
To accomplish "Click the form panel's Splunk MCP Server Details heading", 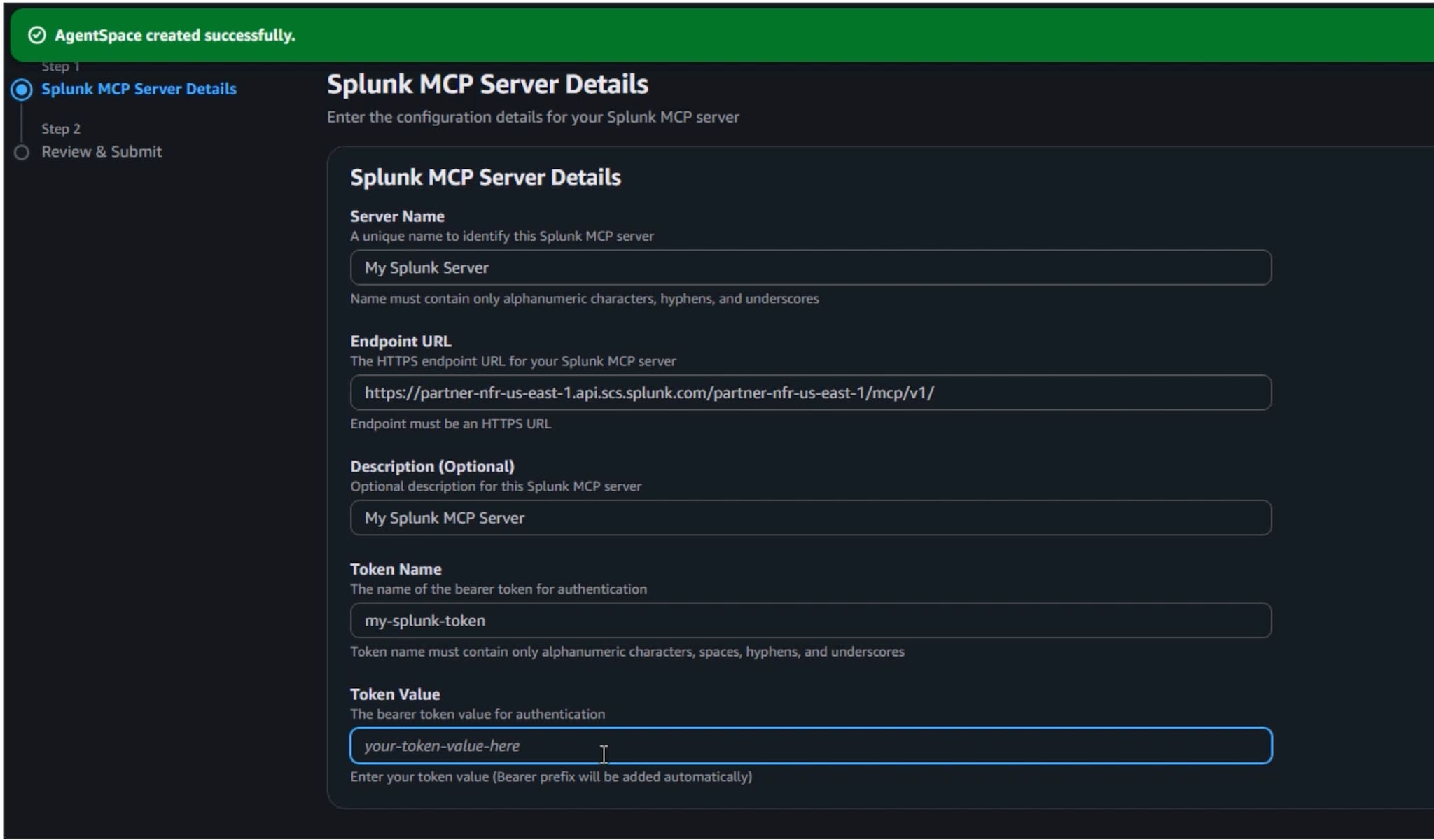I will tap(485, 177).
